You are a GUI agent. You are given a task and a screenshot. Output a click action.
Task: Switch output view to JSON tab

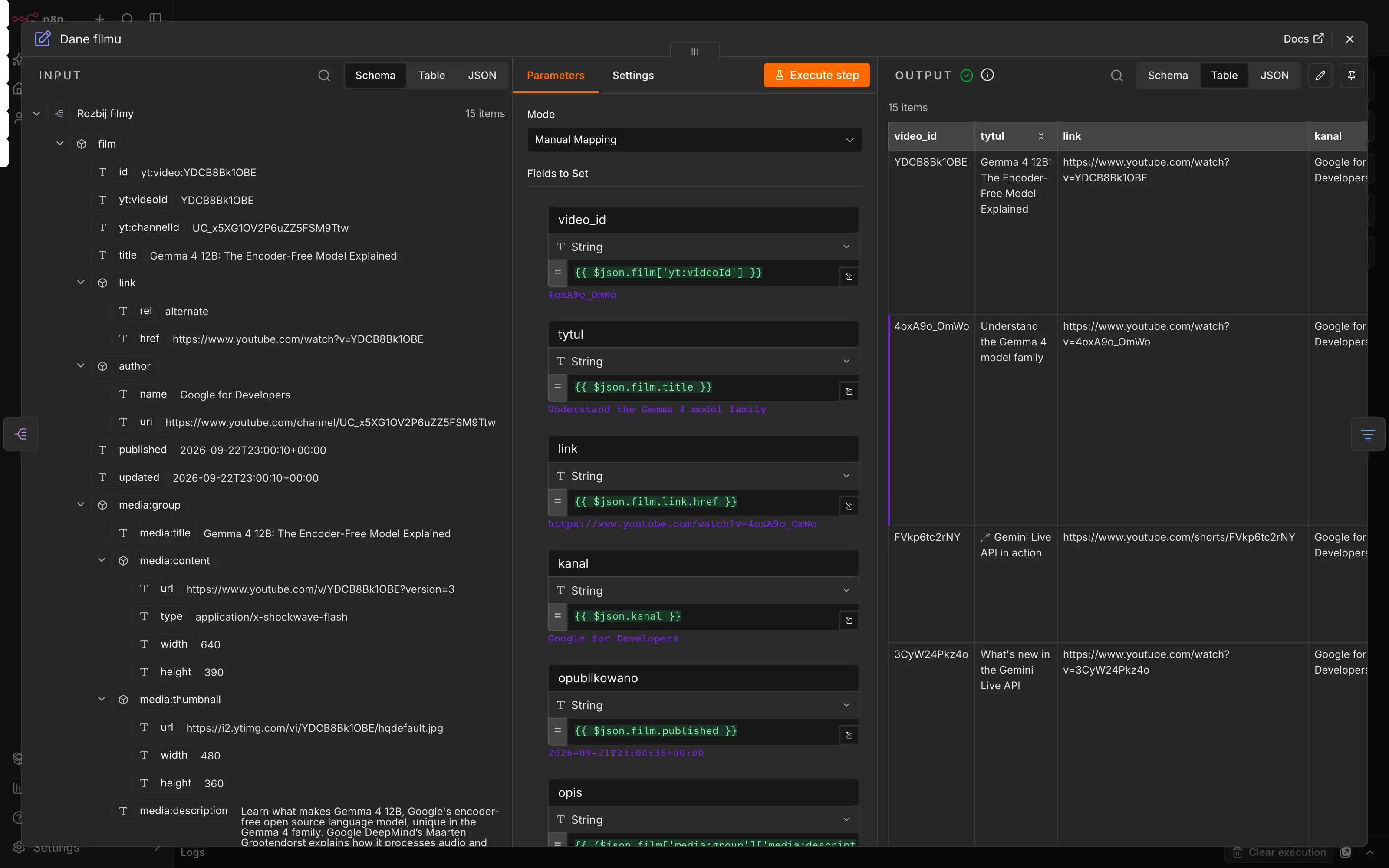(x=1274, y=75)
